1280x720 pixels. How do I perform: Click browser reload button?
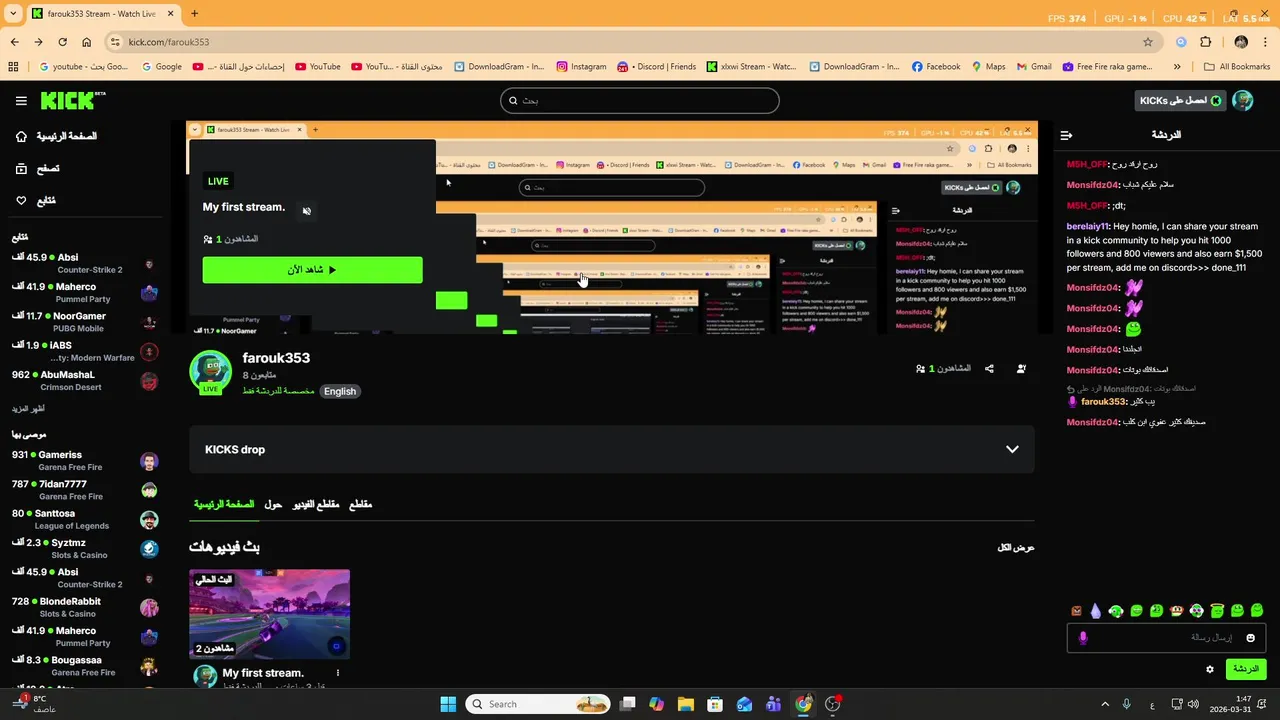pos(62,42)
